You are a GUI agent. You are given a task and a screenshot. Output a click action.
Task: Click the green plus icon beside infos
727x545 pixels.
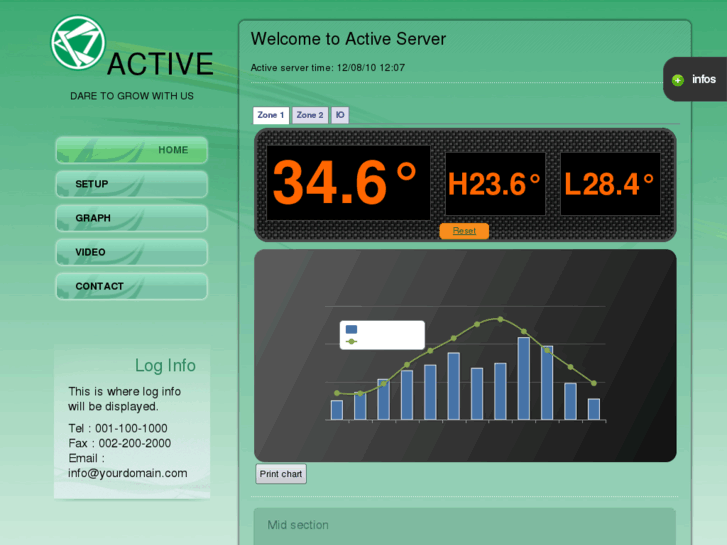click(x=678, y=80)
